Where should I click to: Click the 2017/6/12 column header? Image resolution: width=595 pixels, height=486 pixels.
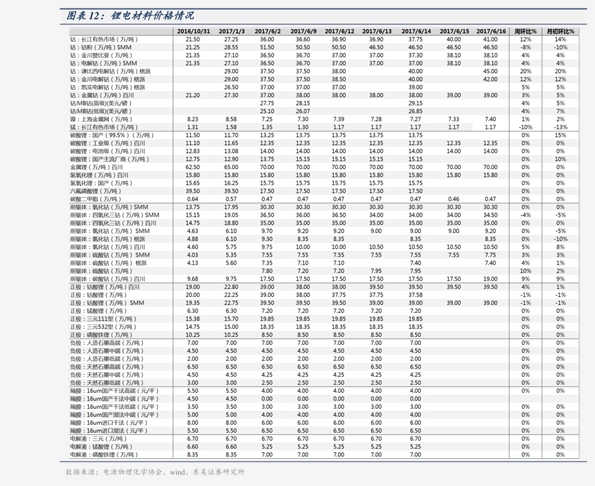pos(339,31)
